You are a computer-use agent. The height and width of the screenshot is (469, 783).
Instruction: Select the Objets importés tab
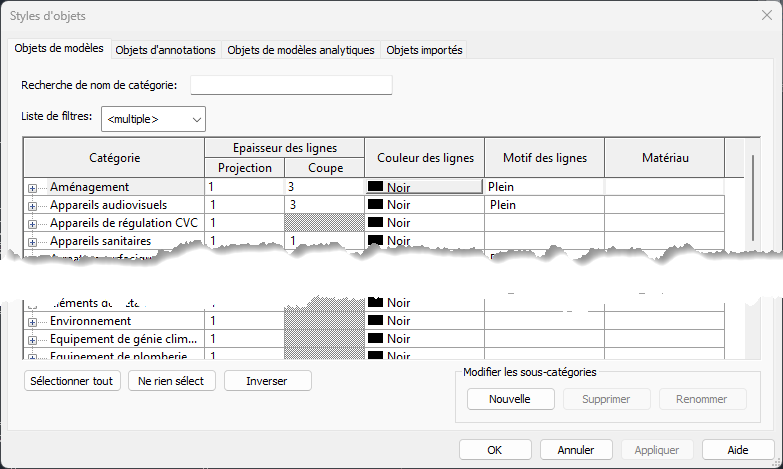pos(424,50)
